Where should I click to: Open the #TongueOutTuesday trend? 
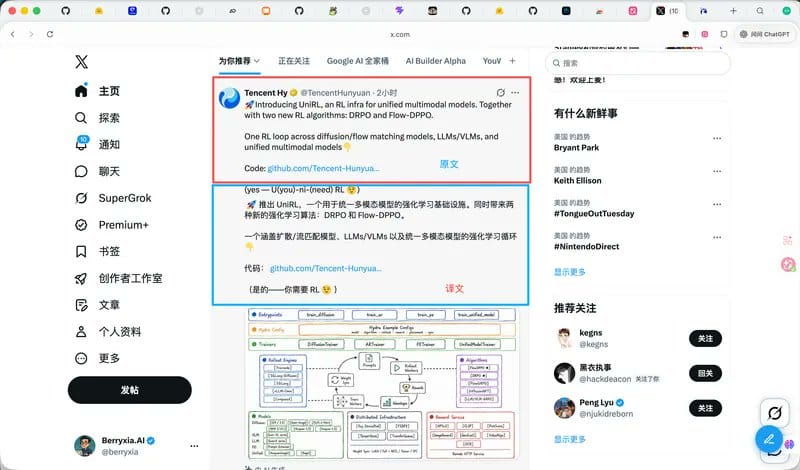click(x=594, y=213)
